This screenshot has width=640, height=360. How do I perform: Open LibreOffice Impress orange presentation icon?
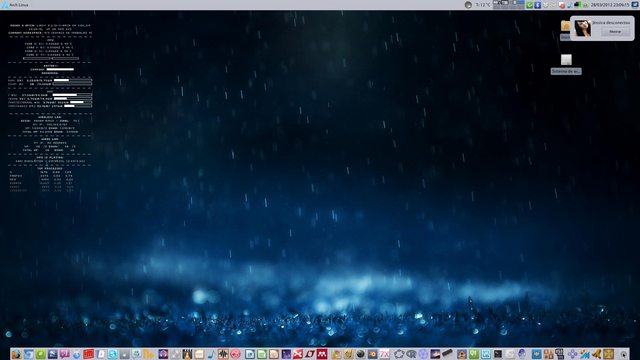click(x=273, y=354)
